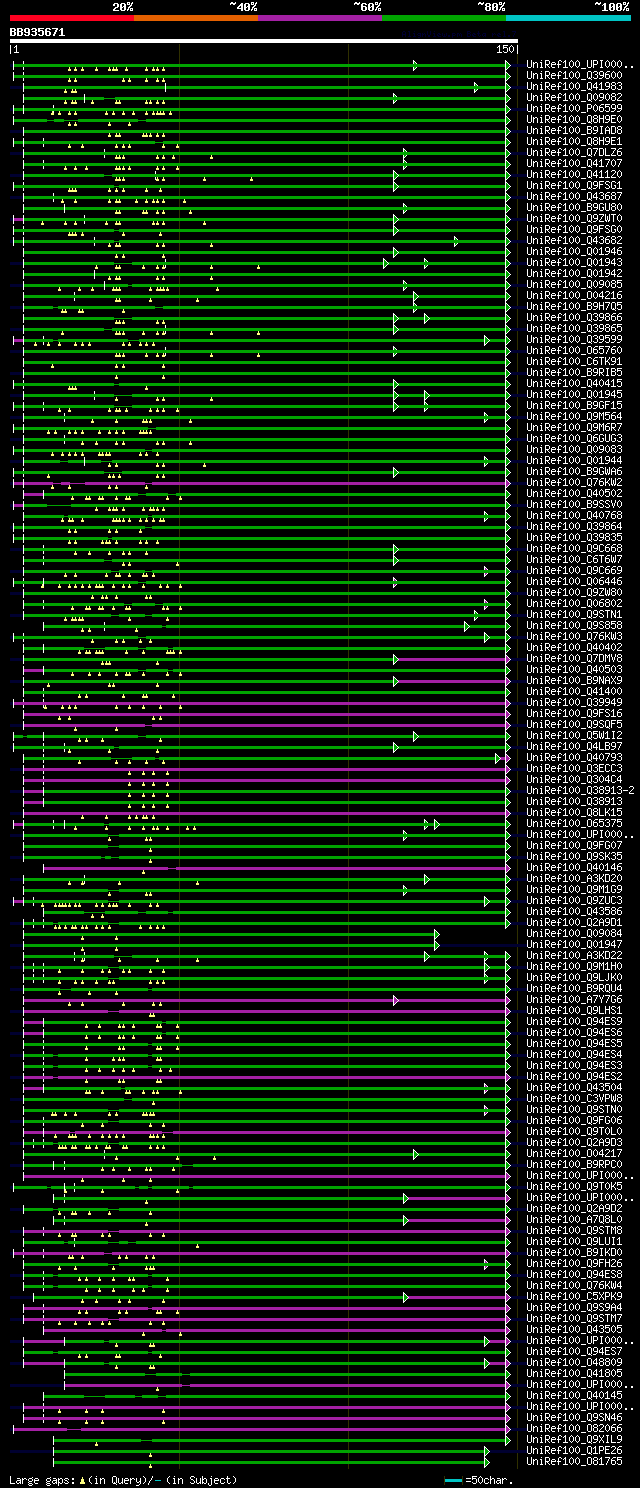
Task: Open alignment for UniRef100_O04216
Action: pyautogui.click(x=574, y=296)
